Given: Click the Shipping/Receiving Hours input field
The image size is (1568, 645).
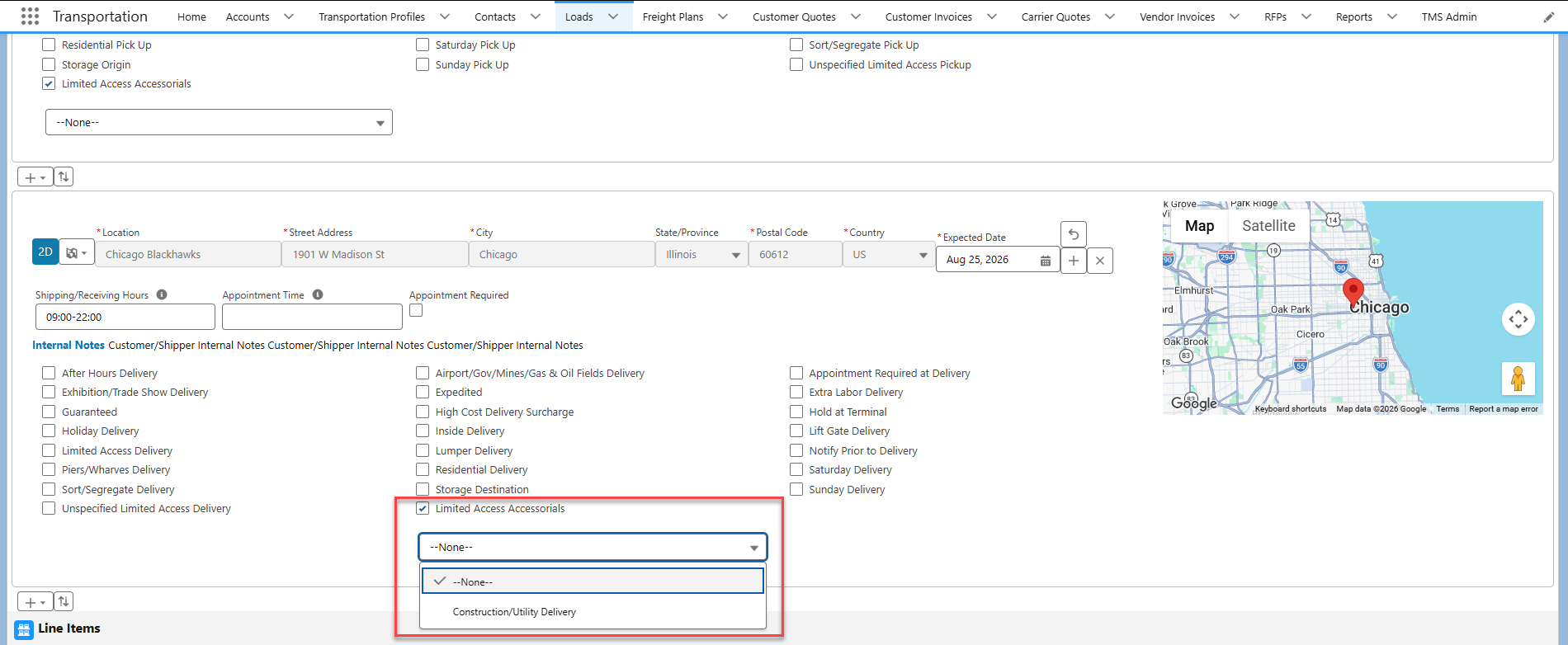Looking at the screenshot, I should point(125,317).
